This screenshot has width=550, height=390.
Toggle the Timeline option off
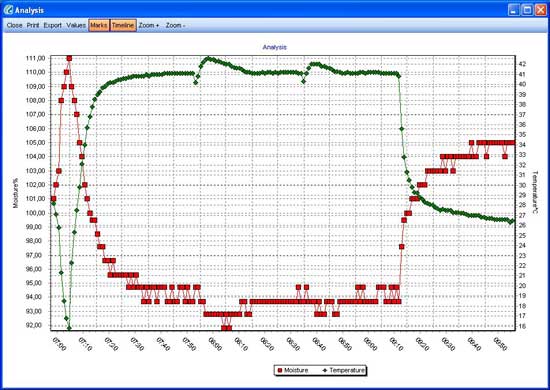point(123,25)
